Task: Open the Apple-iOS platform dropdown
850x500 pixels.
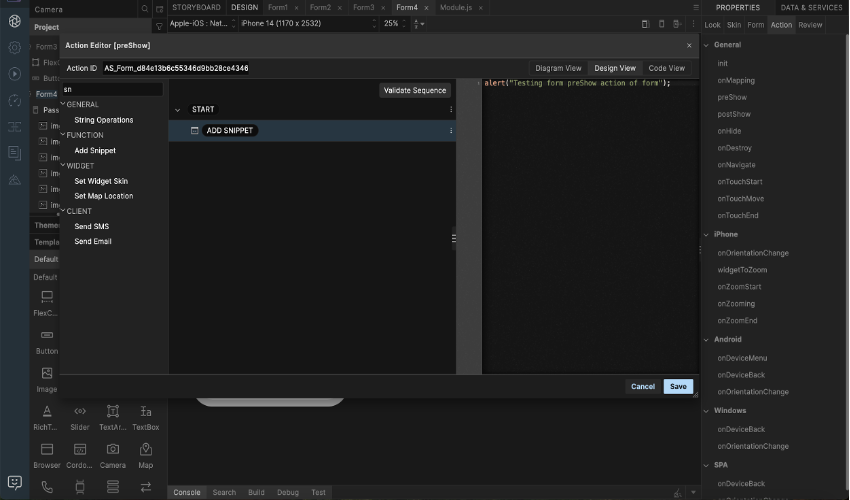Action: (203, 23)
